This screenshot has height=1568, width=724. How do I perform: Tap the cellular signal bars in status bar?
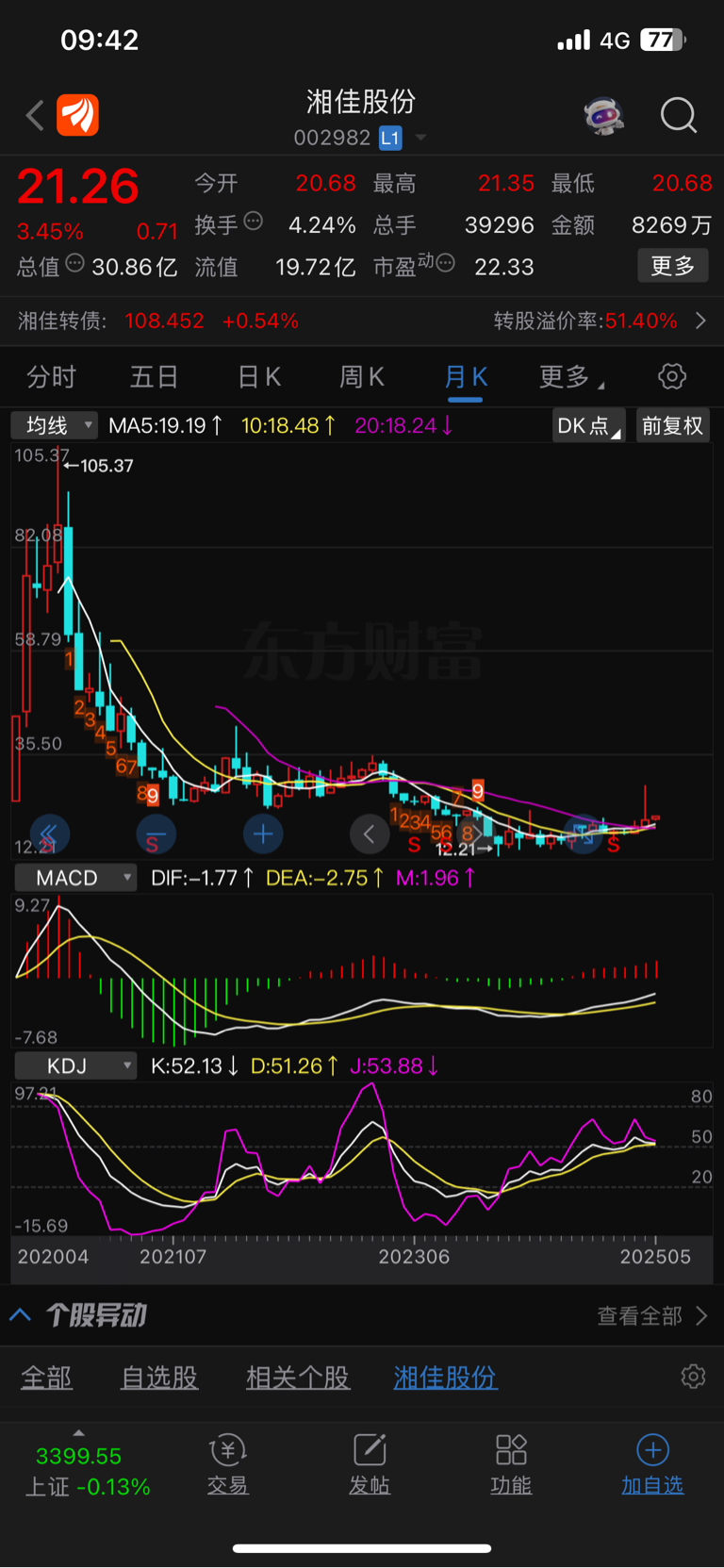[x=573, y=40]
